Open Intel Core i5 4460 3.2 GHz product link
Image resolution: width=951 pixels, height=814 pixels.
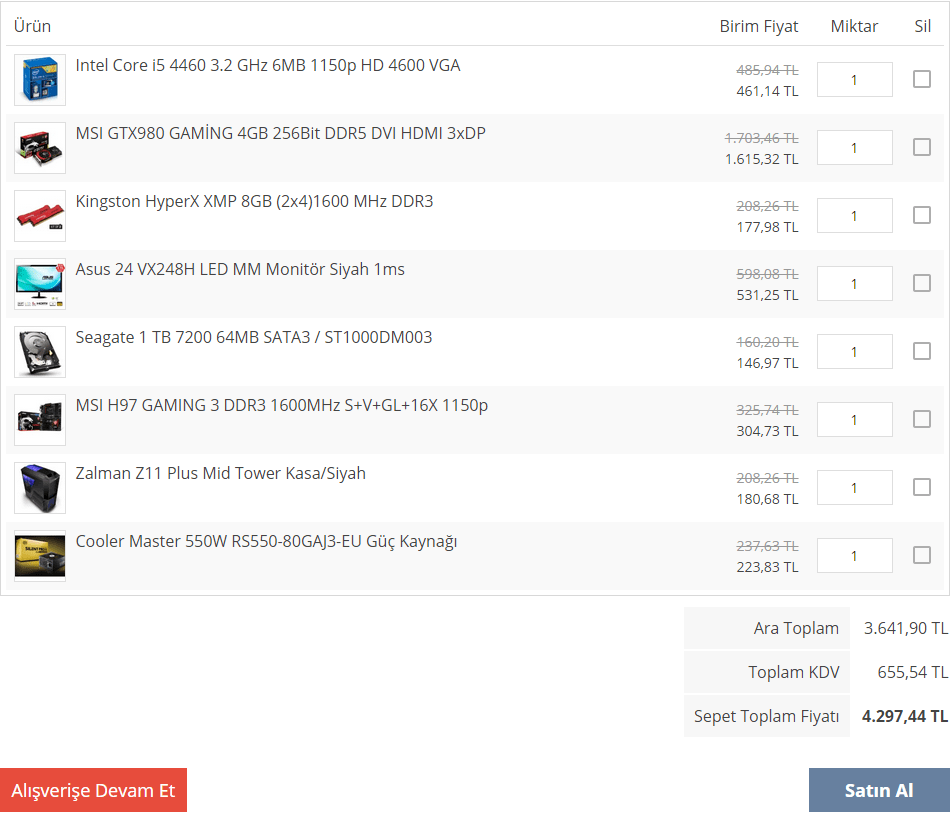coord(268,66)
